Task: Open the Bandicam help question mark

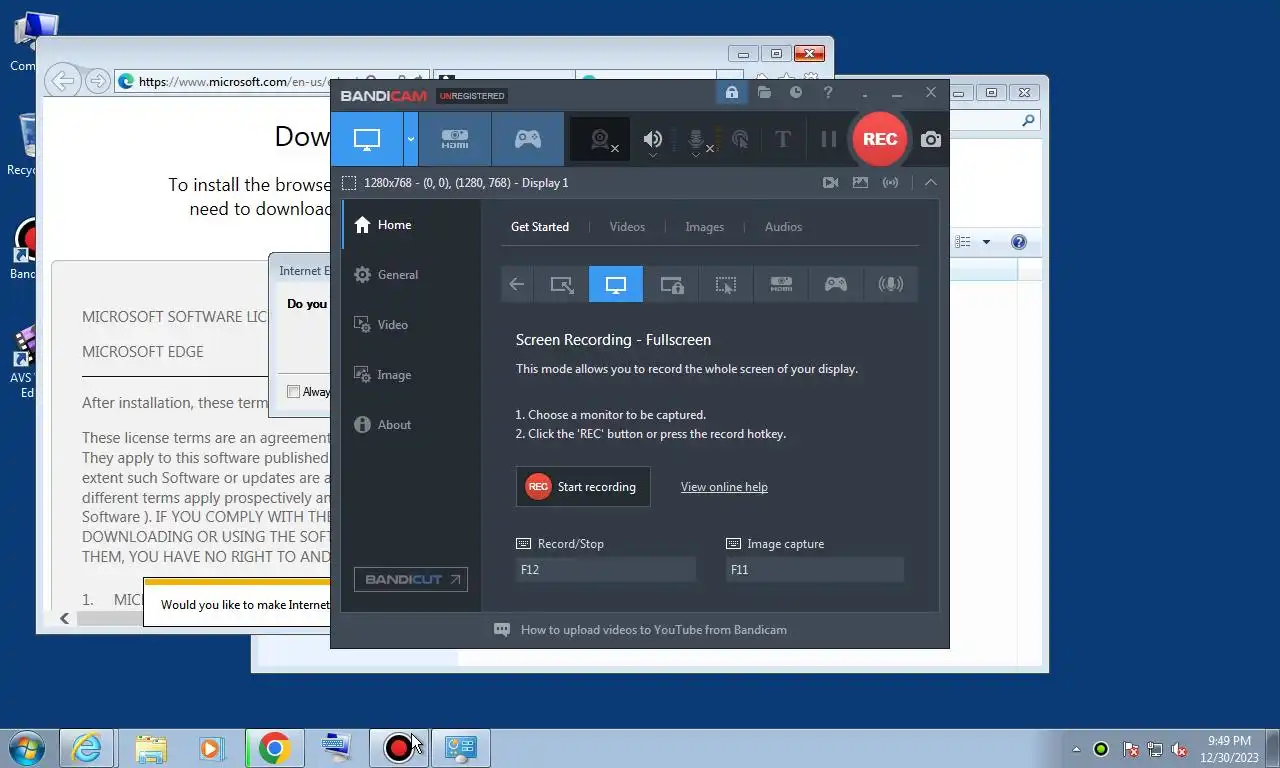Action: [x=828, y=92]
